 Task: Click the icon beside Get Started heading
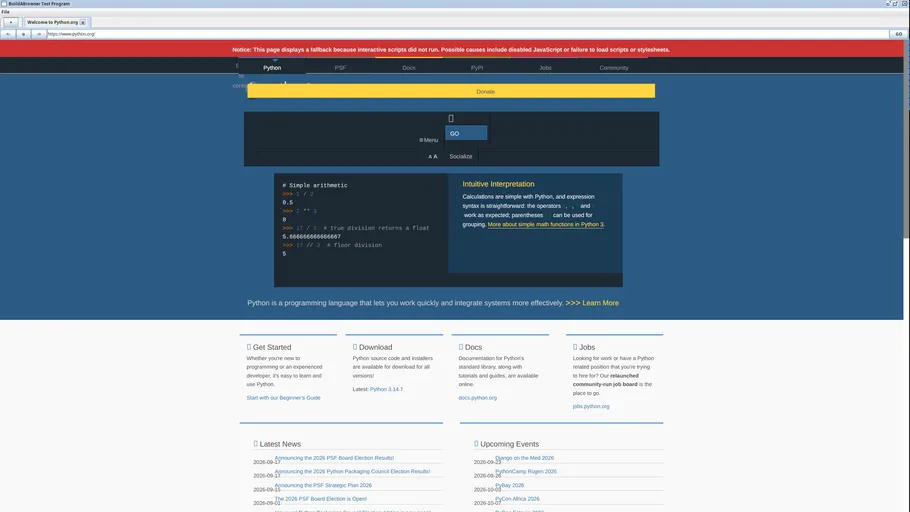[249, 347]
